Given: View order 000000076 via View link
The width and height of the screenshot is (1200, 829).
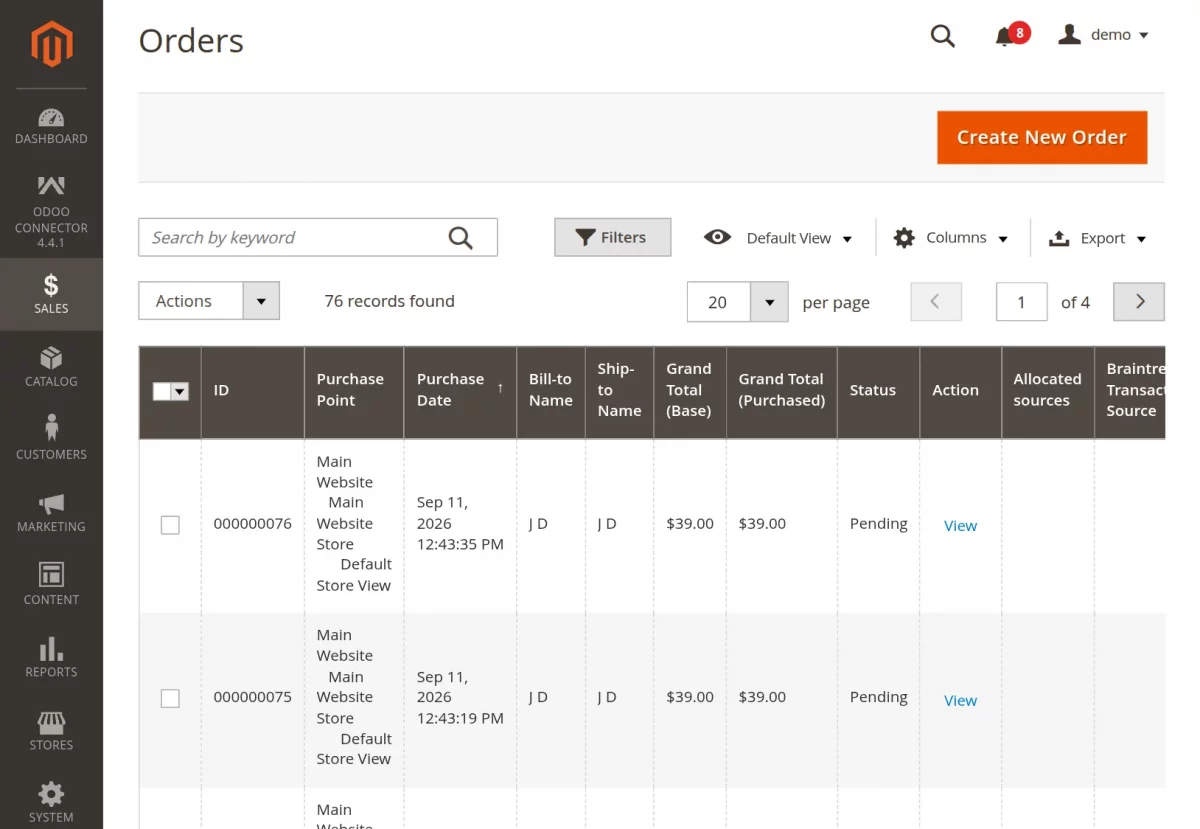Looking at the screenshot, I should click(x=960, y=525).
